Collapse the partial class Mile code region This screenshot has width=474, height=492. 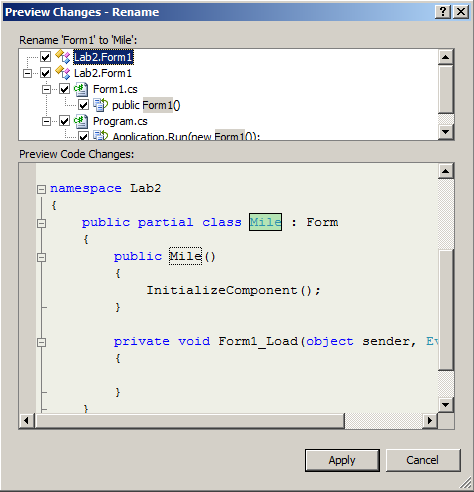[x=41, y=223]
